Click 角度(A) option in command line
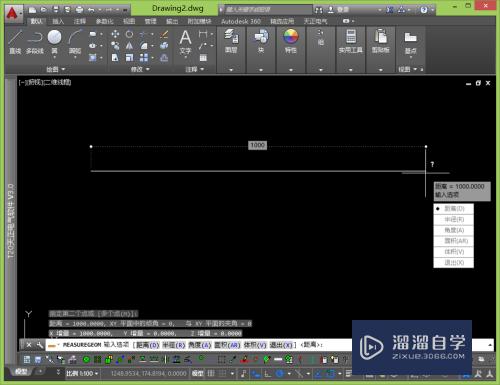The width and height of the screenshot is (500, 385). [200, 345]
